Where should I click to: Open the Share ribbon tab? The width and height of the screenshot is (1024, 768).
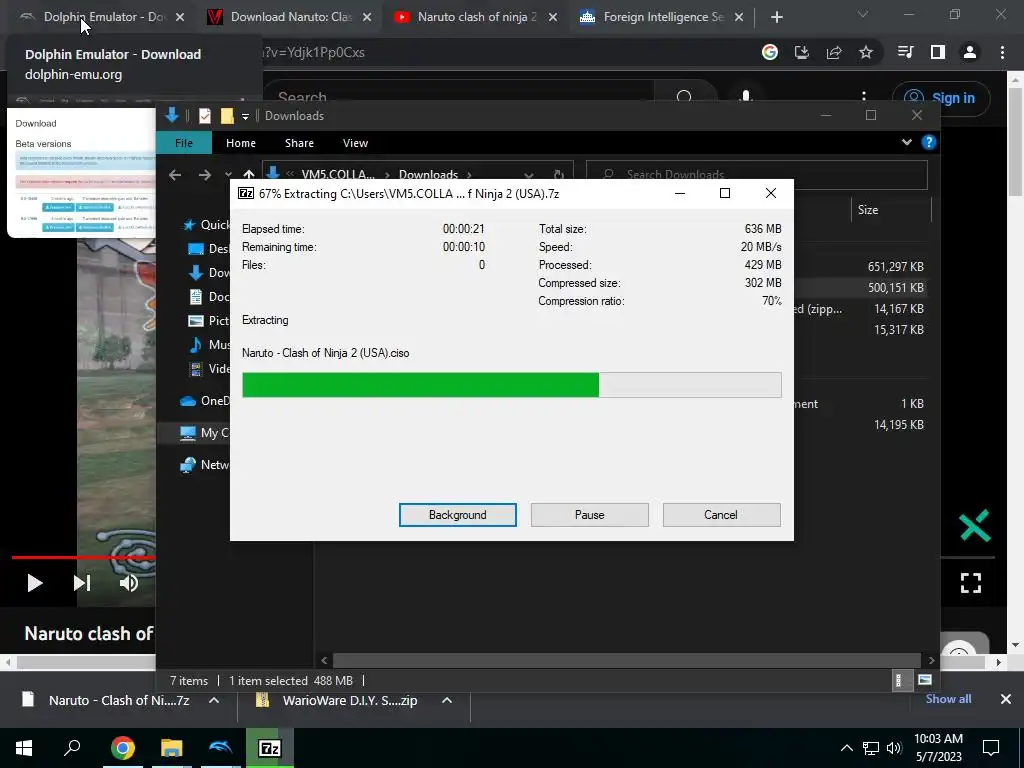click(299, 143)
